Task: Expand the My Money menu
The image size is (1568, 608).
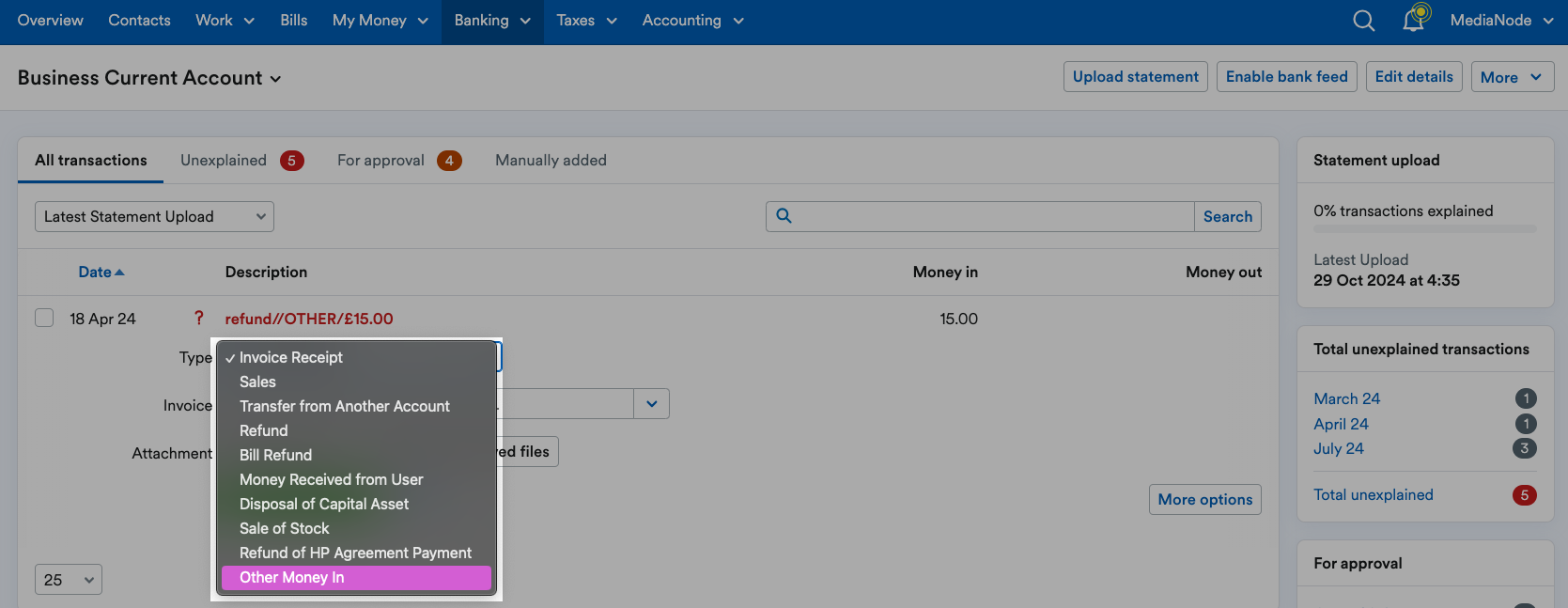Action: coord(380,21)
